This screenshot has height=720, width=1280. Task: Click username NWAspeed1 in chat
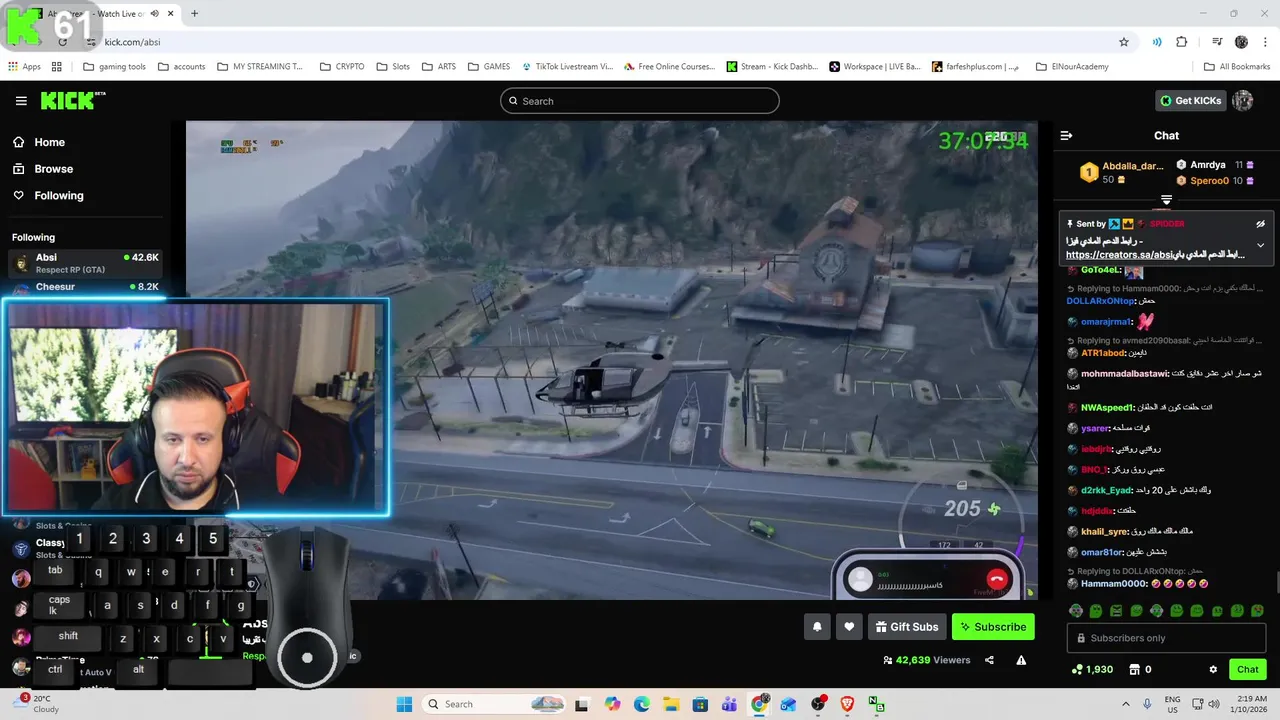(1107, 408)
